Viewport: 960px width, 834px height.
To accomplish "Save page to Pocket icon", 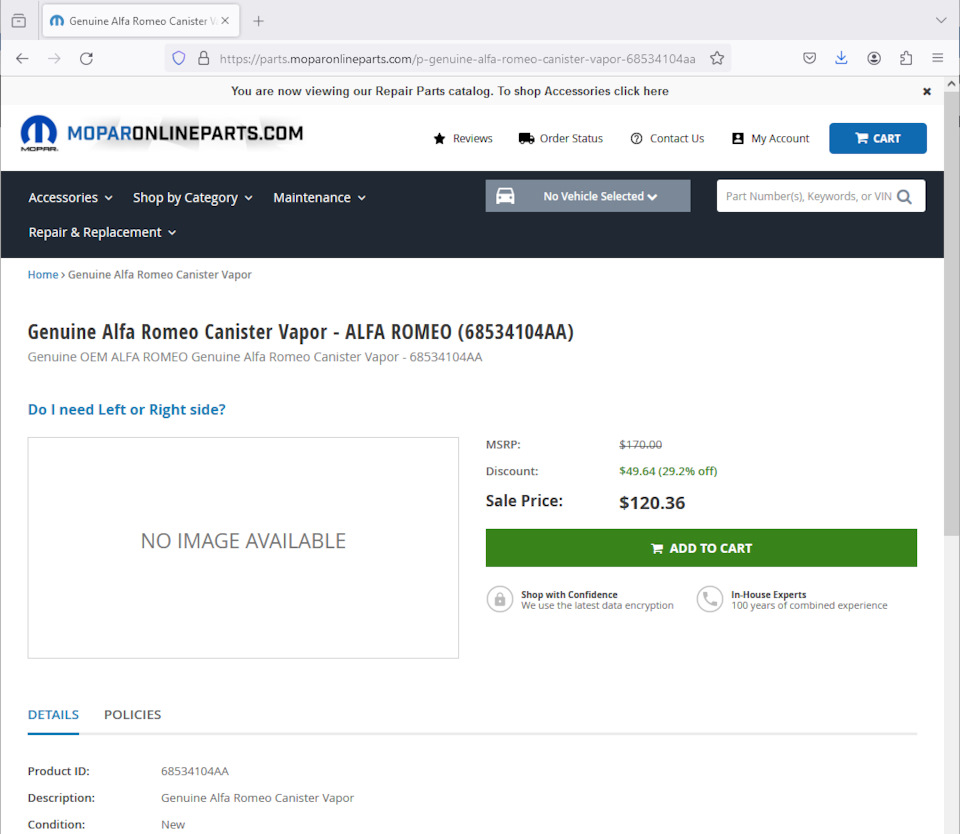I will [x=810, y=58].
